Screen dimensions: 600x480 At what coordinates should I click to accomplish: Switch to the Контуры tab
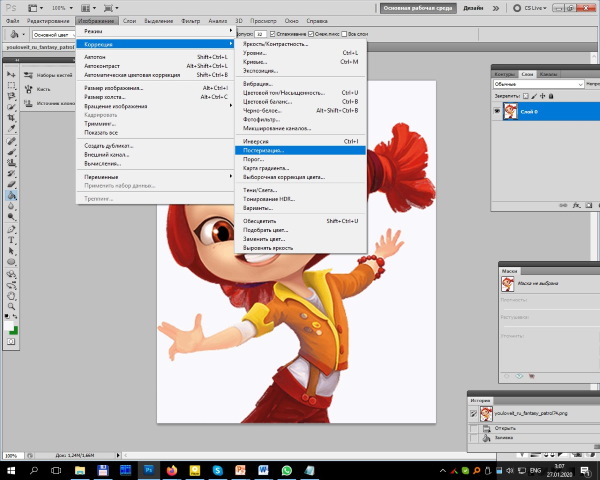[504, 74]
